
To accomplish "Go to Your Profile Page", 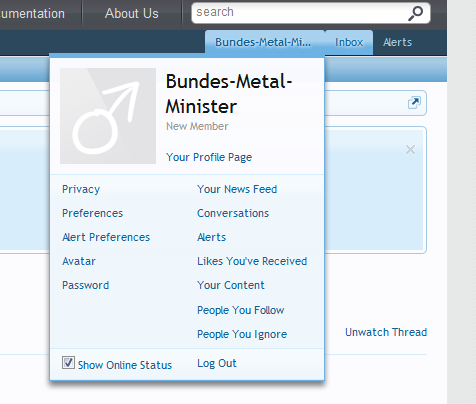I will (x=209, y=157).
